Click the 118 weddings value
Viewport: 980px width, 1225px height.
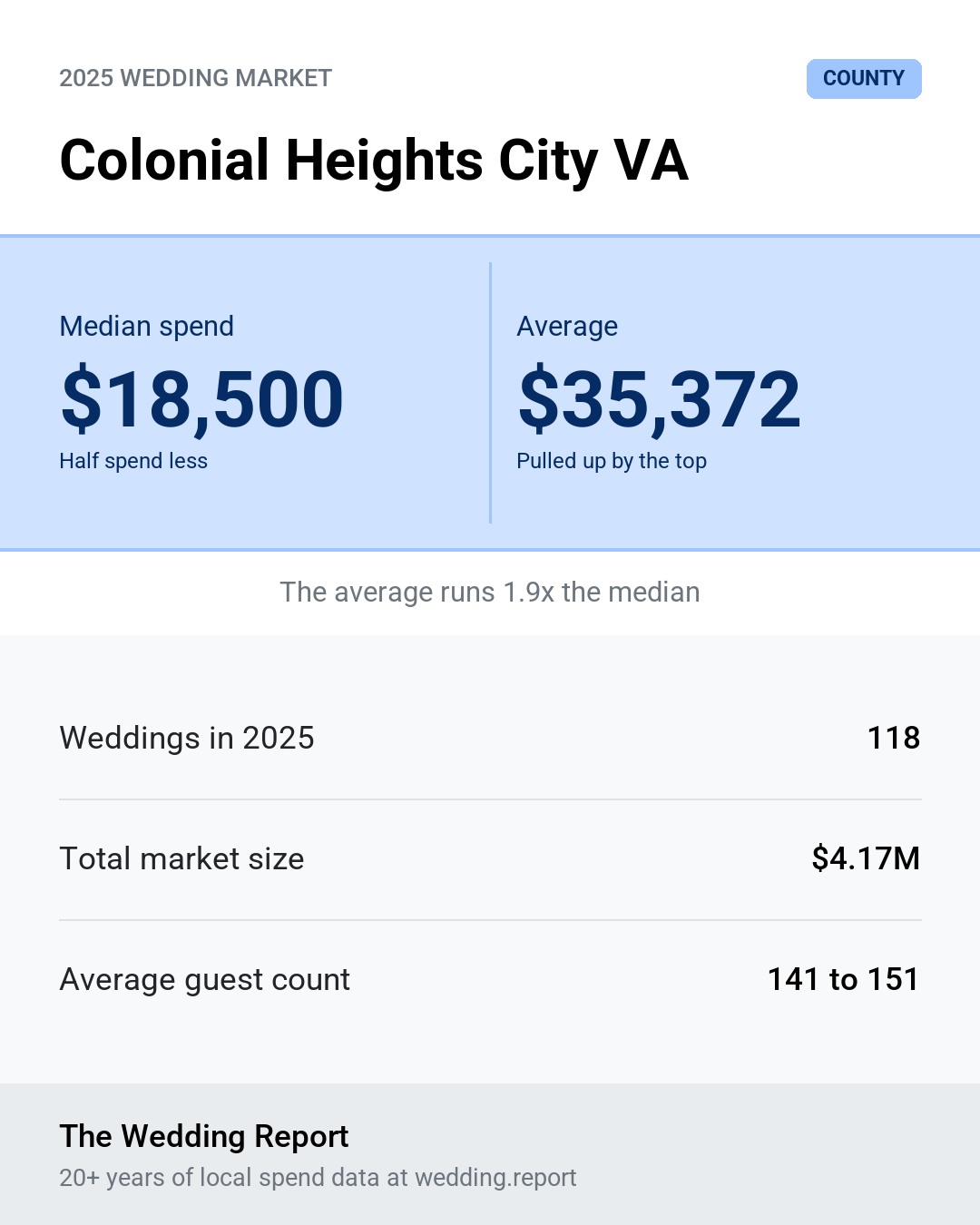(894, 738)
